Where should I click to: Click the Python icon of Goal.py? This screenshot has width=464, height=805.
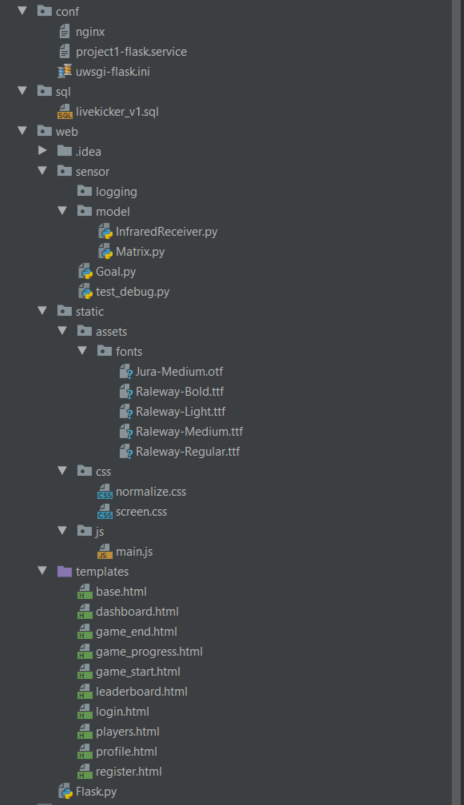pyautogui.click(x=85, y=272)
